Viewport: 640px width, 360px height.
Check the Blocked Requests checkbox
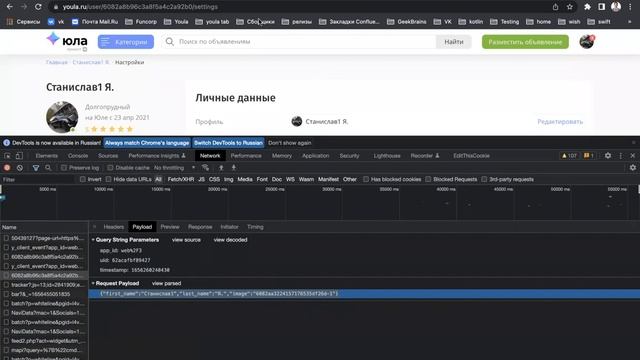point(428,179)
